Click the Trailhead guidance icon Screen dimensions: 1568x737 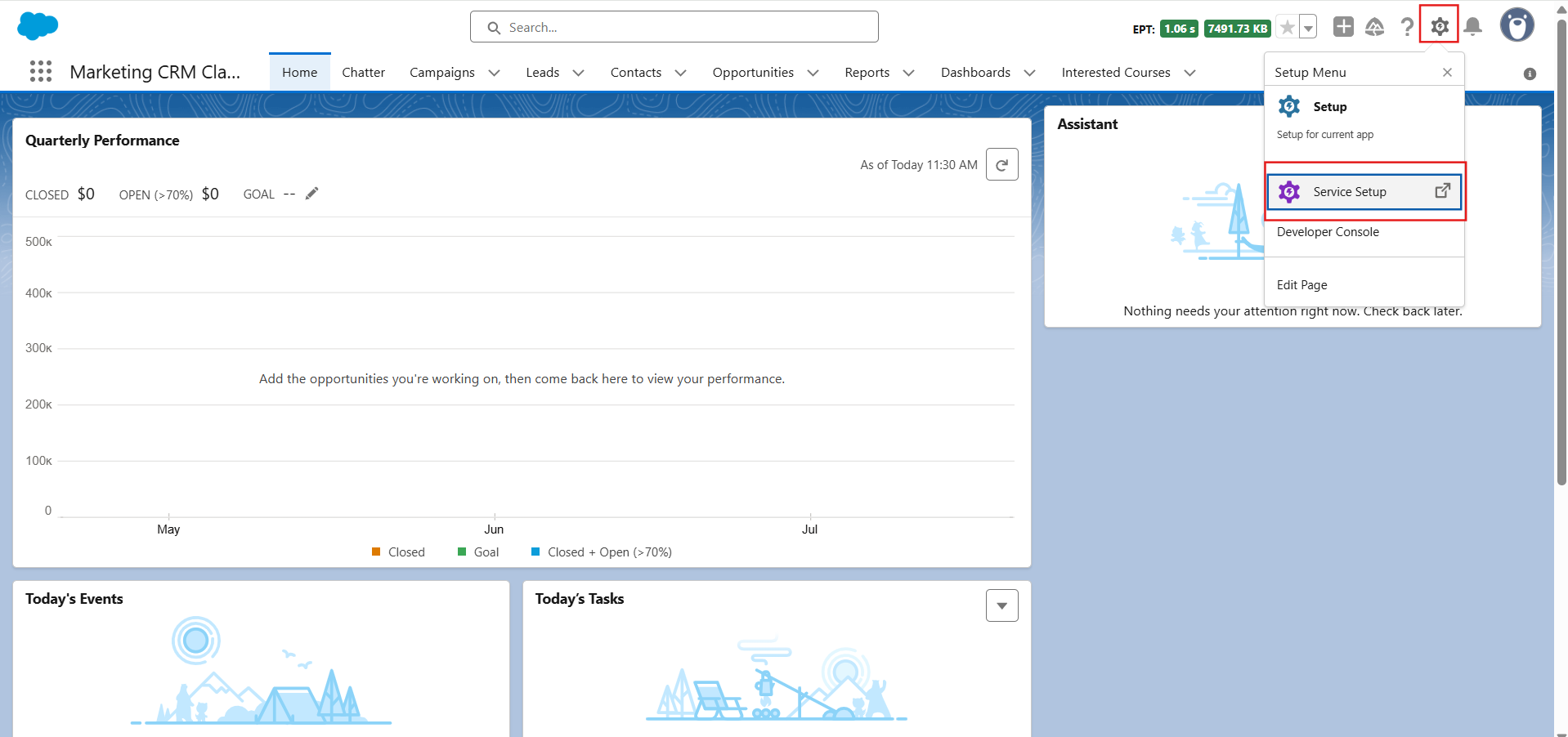click(1375, 27)
